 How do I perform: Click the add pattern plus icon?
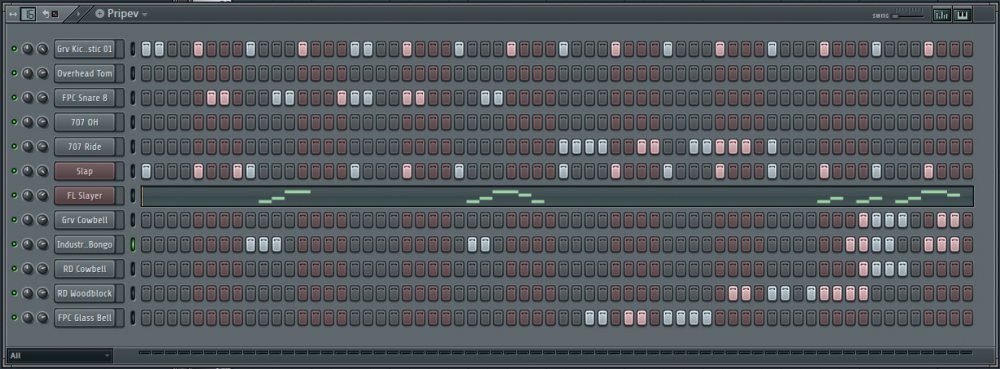coord(99,13)
